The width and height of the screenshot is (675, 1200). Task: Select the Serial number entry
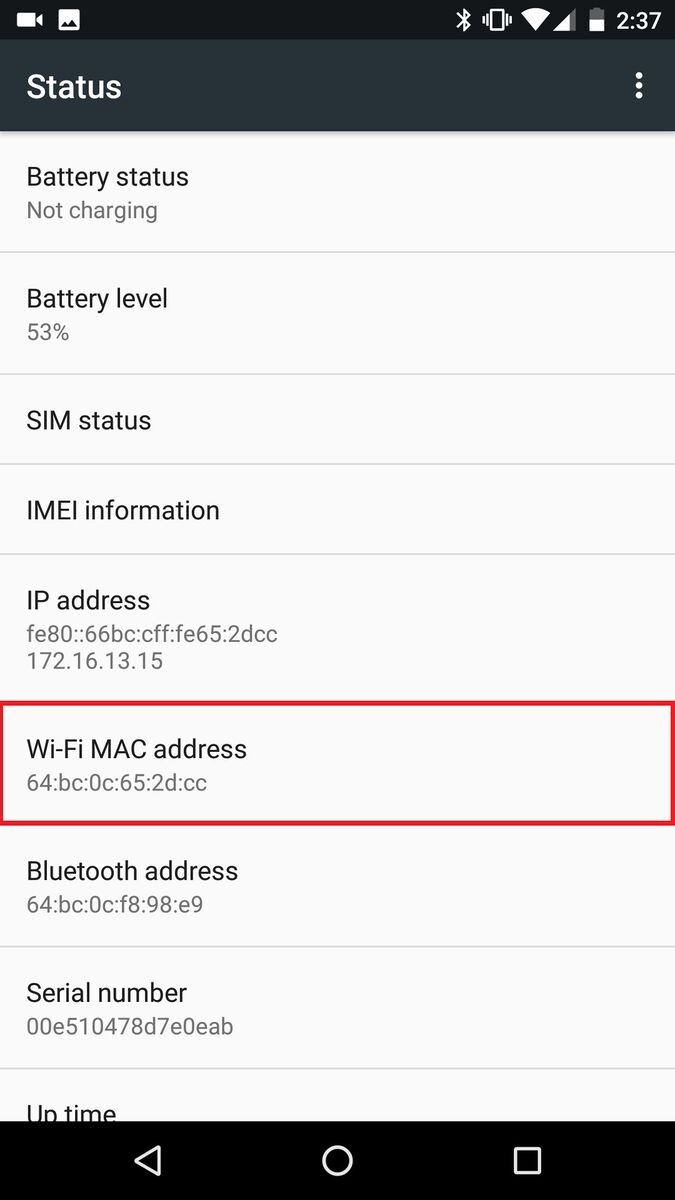tap(337, 1008)
